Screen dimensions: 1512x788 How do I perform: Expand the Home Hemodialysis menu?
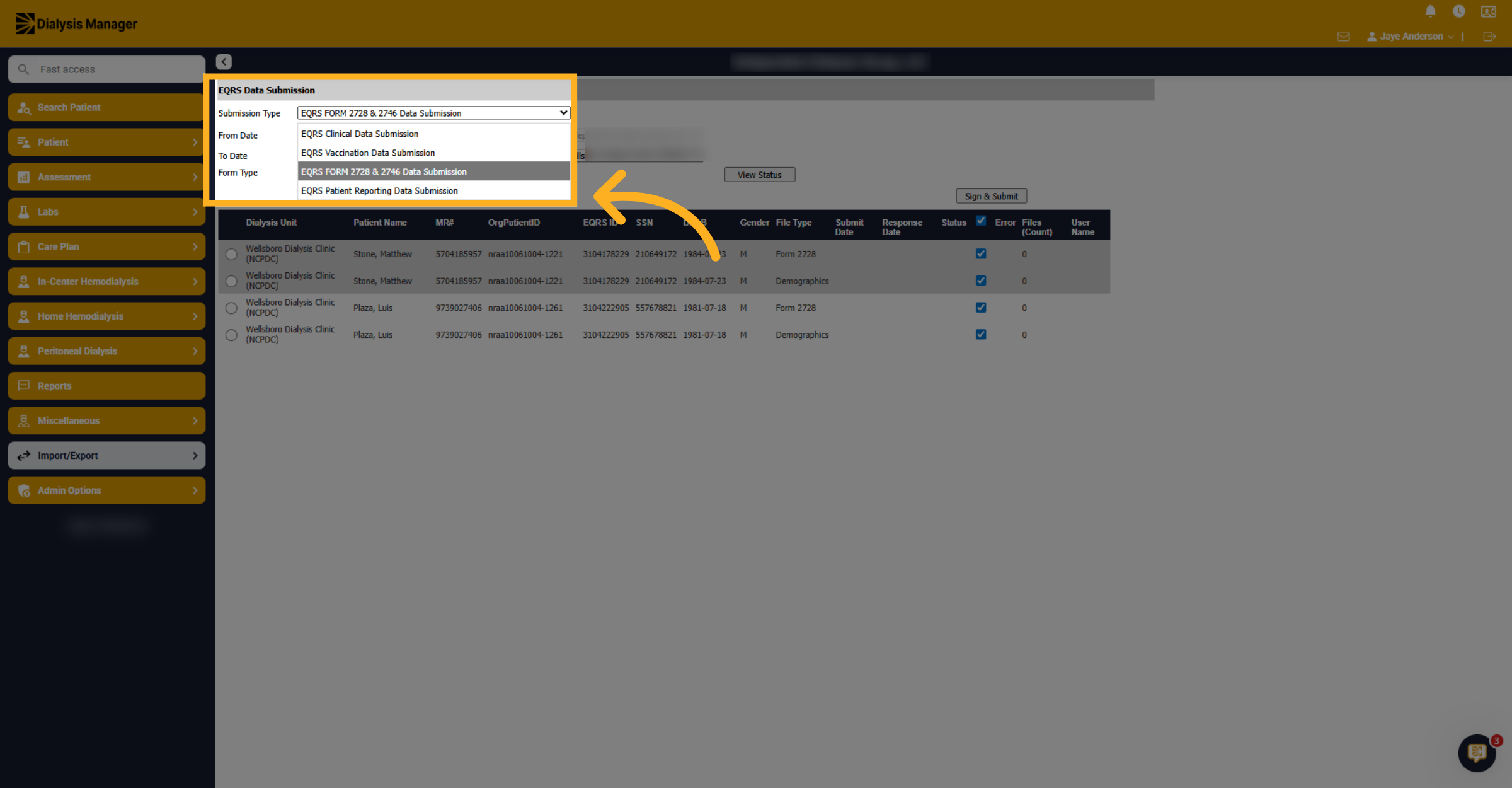point(106,316)
